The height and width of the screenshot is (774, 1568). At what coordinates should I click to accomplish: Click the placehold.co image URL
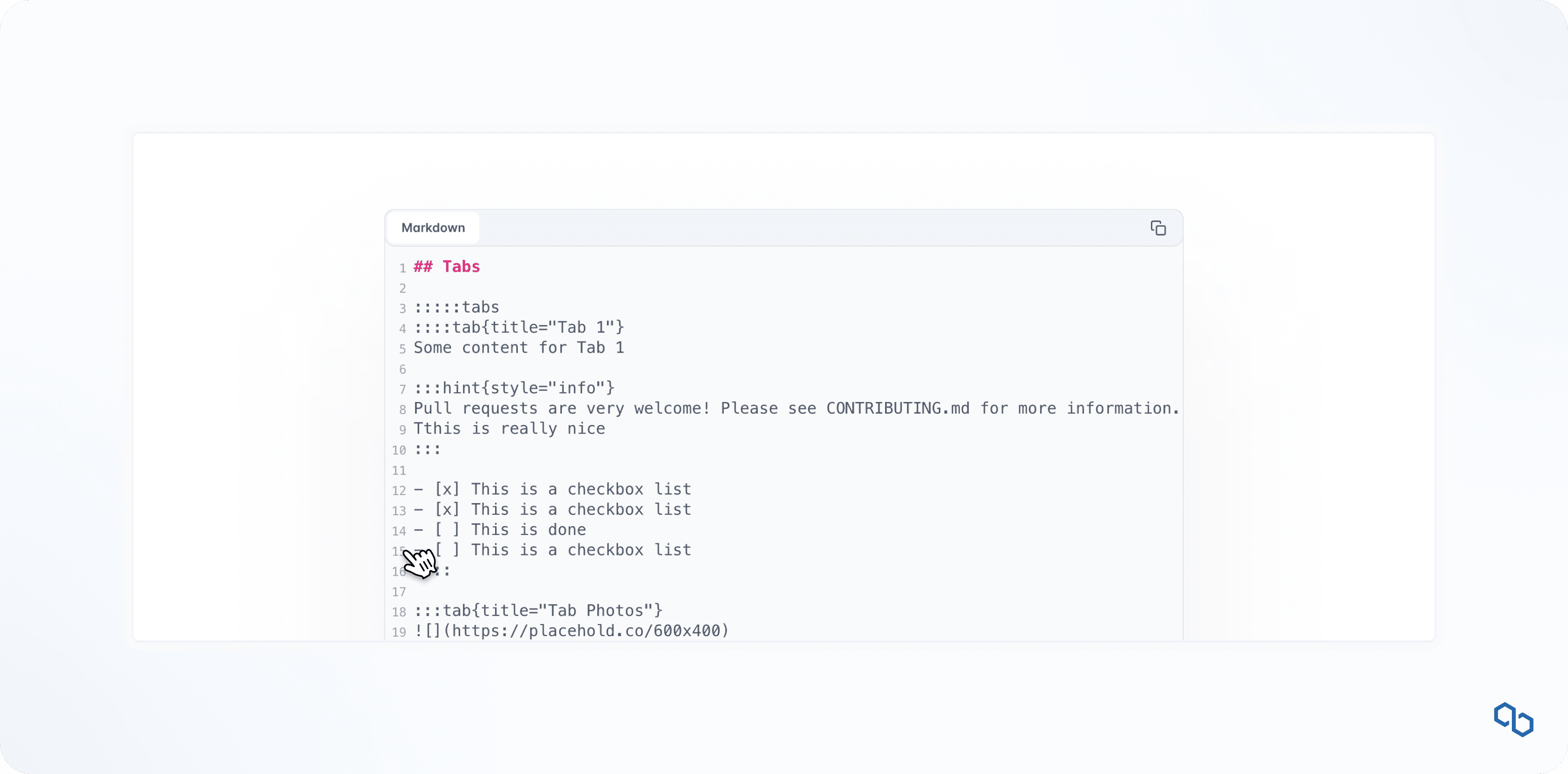586,630
